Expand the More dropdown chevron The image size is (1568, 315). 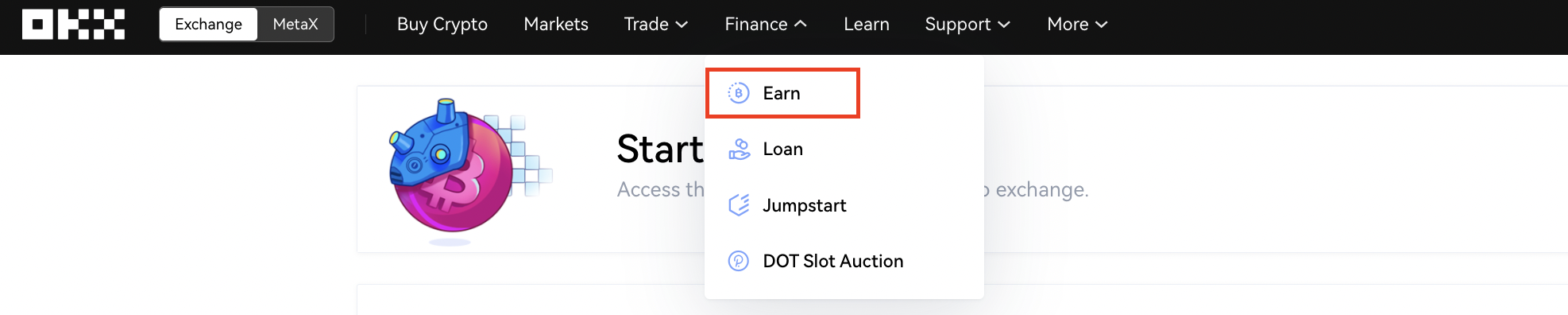coord(1102,25)
